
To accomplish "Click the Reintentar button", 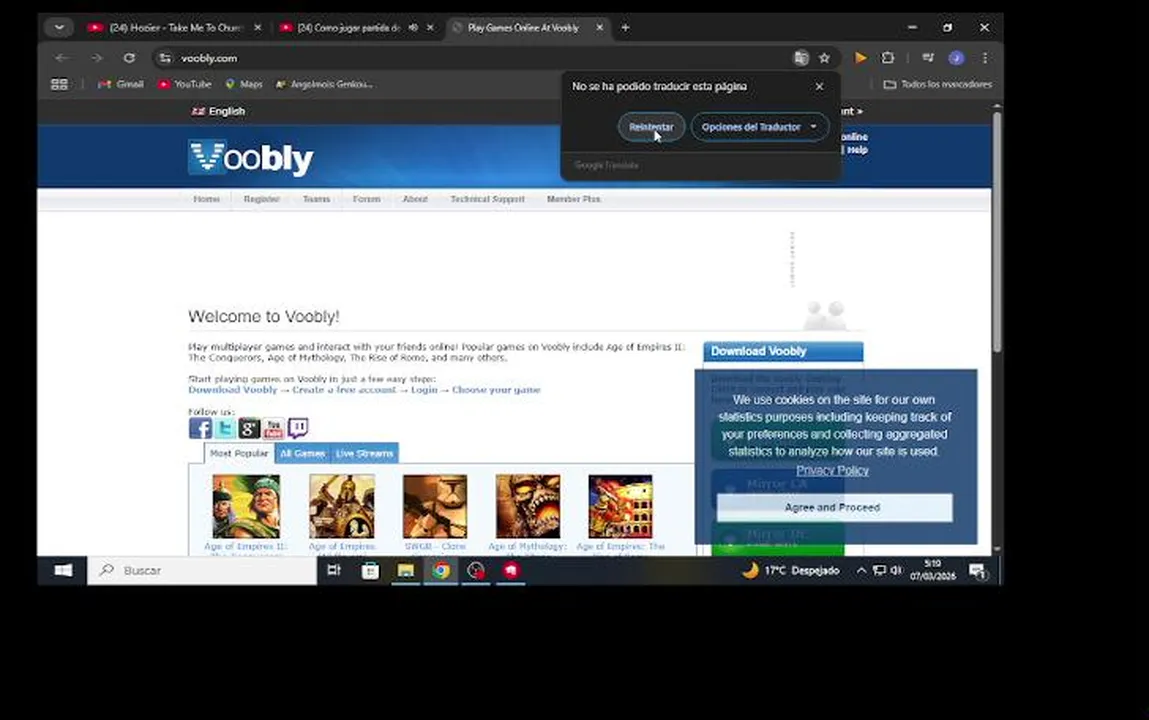I will tap(651, 127).
